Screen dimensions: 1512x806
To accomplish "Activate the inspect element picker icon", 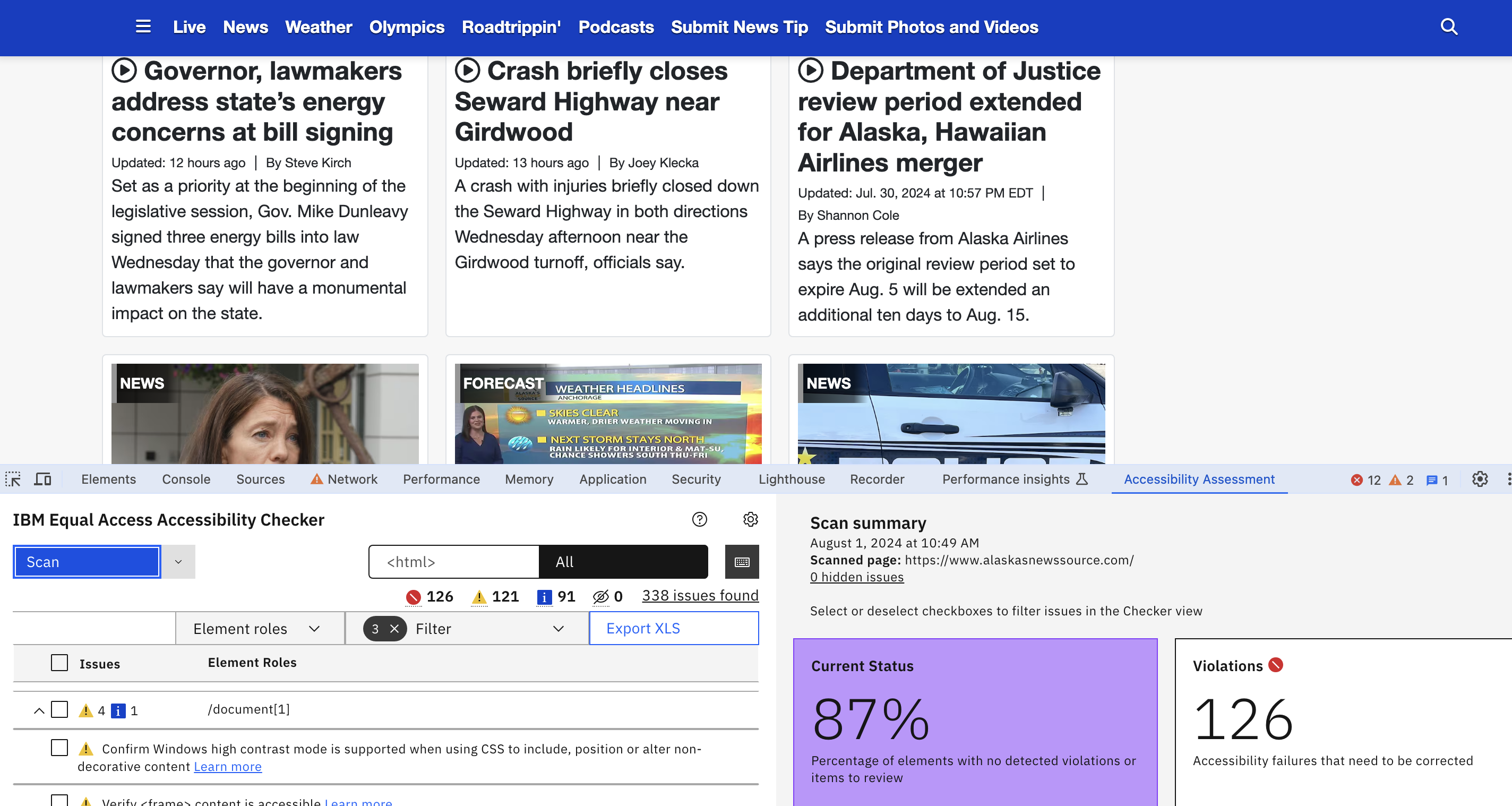I will click(13, 479).
